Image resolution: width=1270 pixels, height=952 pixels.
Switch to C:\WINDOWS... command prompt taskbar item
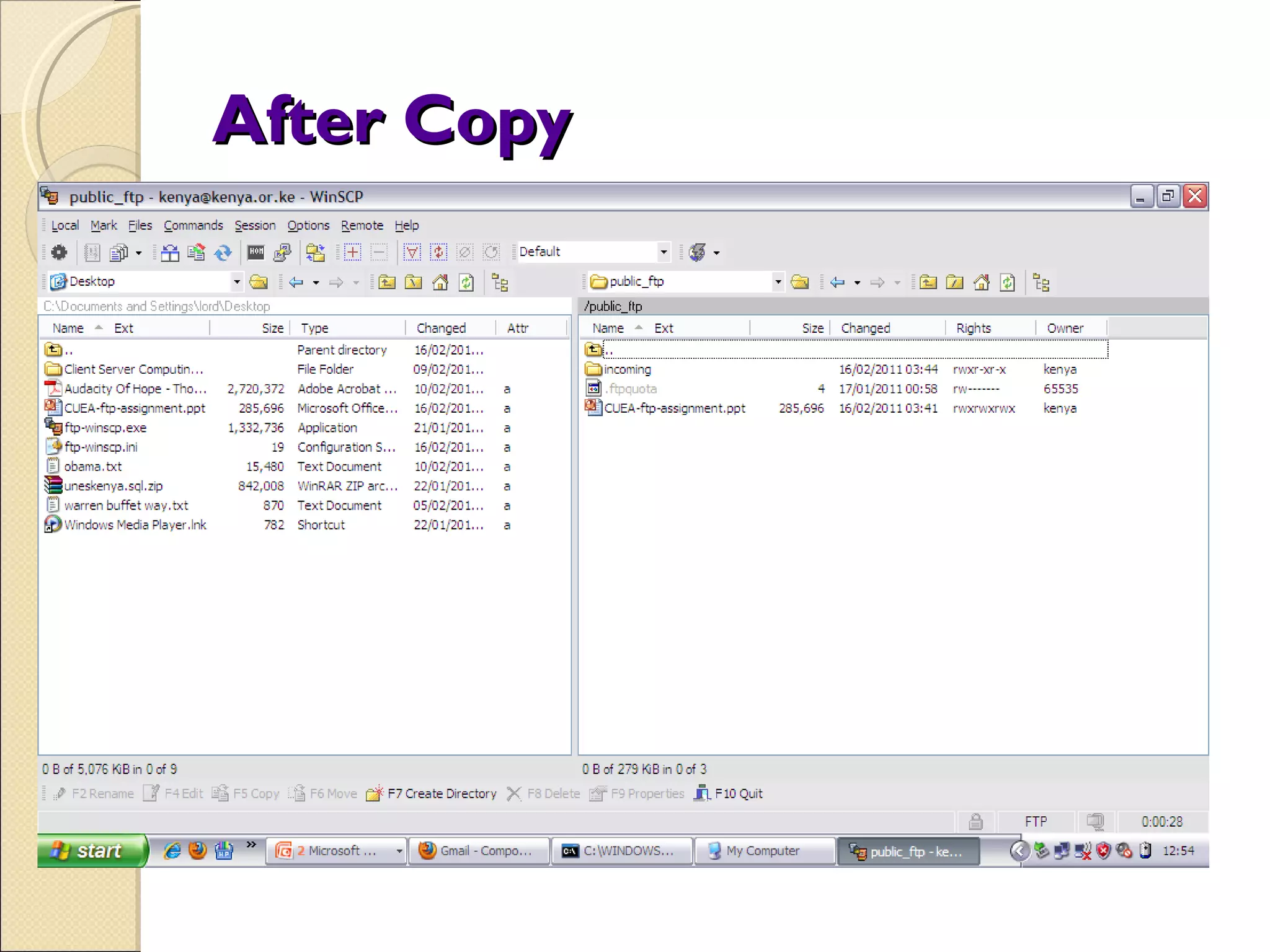[x=622, y=851]
